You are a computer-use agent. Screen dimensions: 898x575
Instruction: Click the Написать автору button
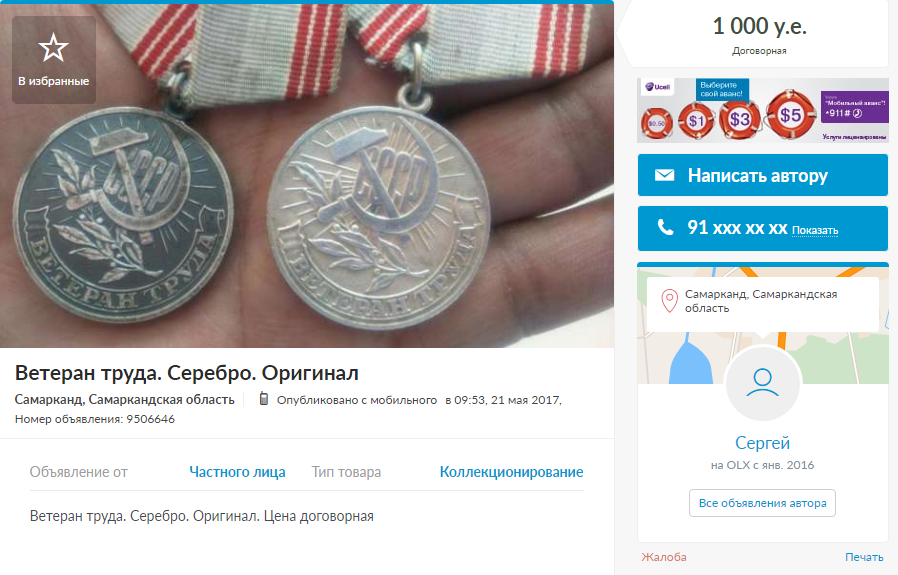[763, 175]
